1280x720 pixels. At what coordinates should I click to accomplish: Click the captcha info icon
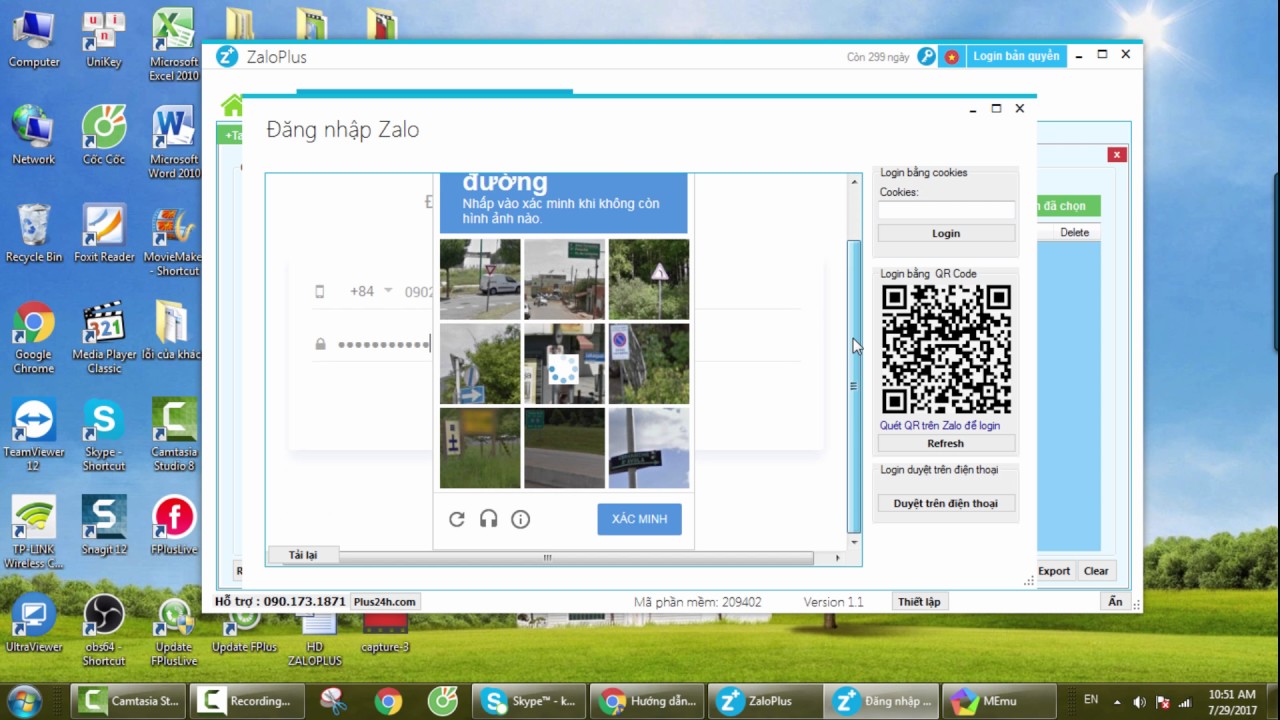point(520,519)
